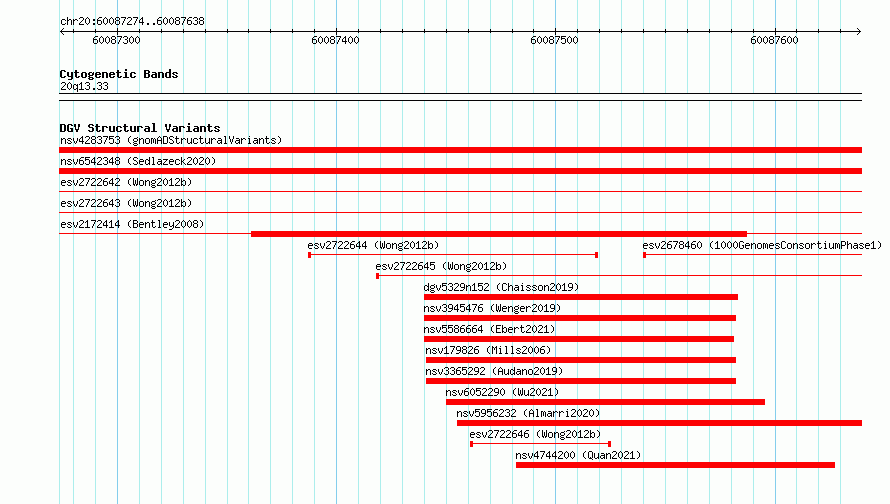Viewport: 890px width, 504px height.
Task: Open the nsv3365292 Audano2019 label
Action: 494,371
